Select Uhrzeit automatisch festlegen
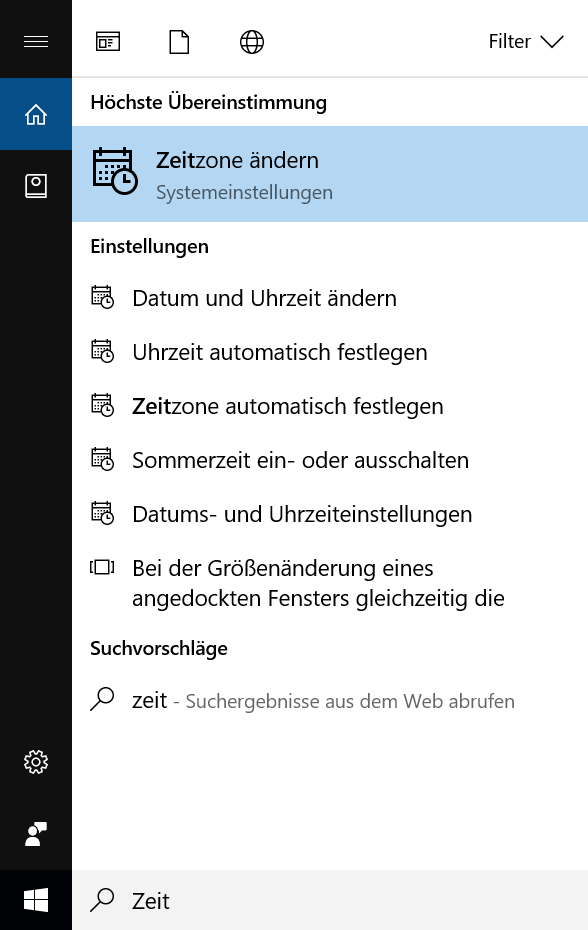Screen dimensions: 588x930 [279, 352]
